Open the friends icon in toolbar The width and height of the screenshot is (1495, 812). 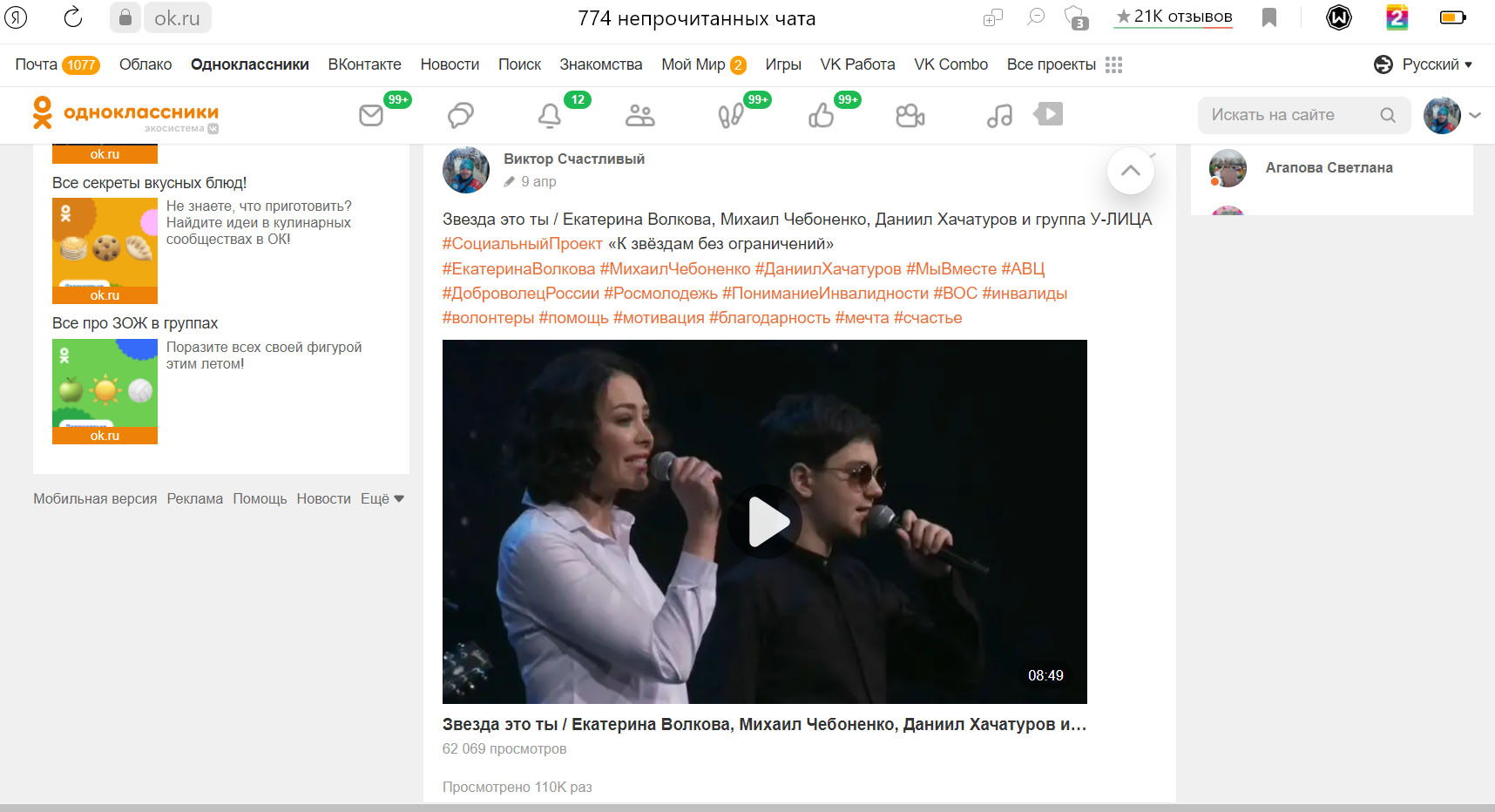click(x=639, y=115)
